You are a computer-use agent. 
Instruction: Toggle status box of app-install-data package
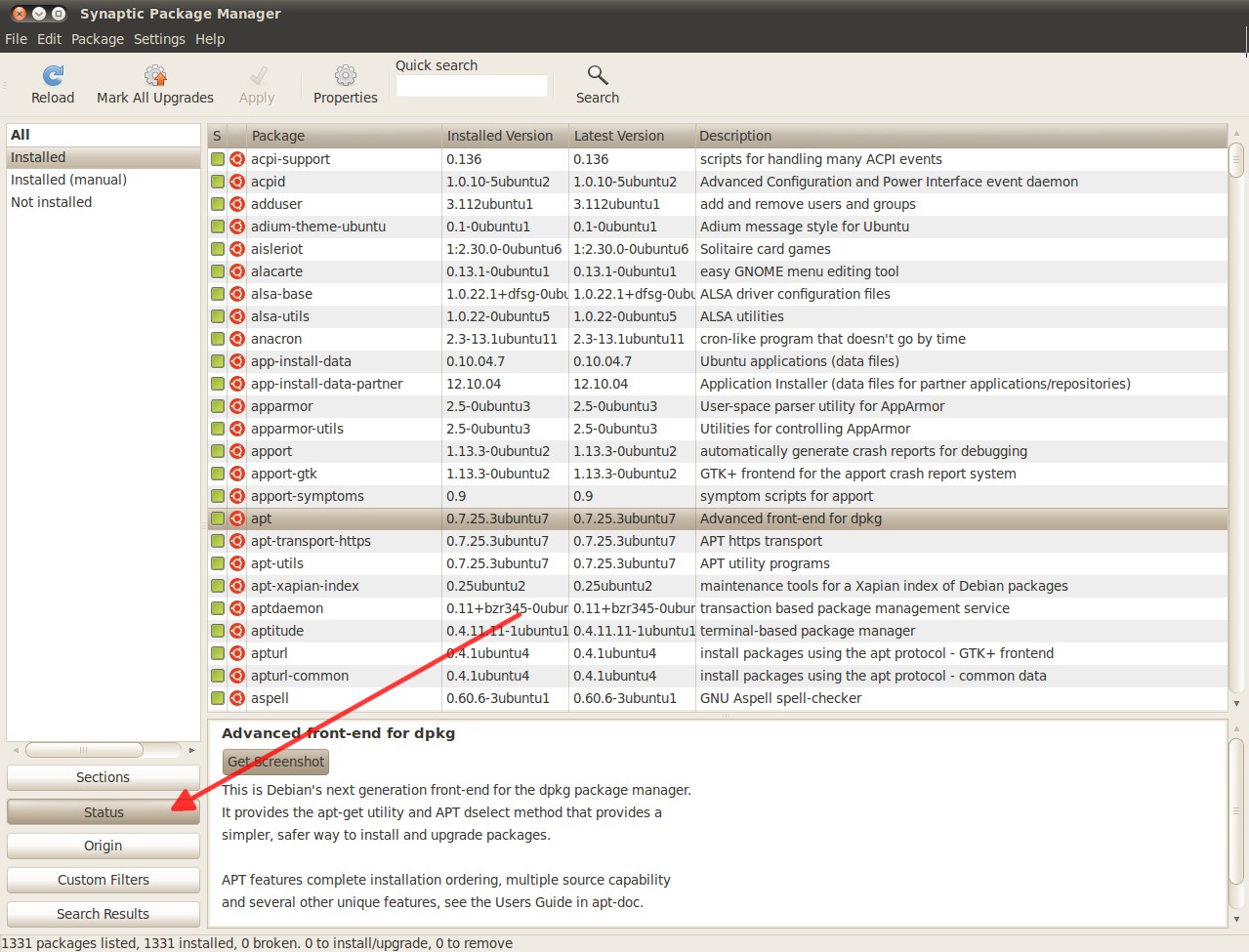218,361
